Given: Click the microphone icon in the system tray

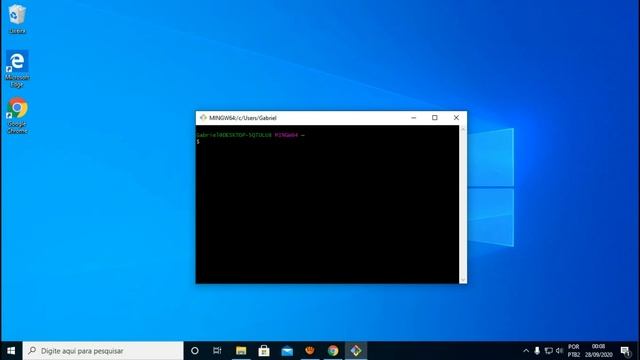Looking at the screenshot, I should coord(537,351).
